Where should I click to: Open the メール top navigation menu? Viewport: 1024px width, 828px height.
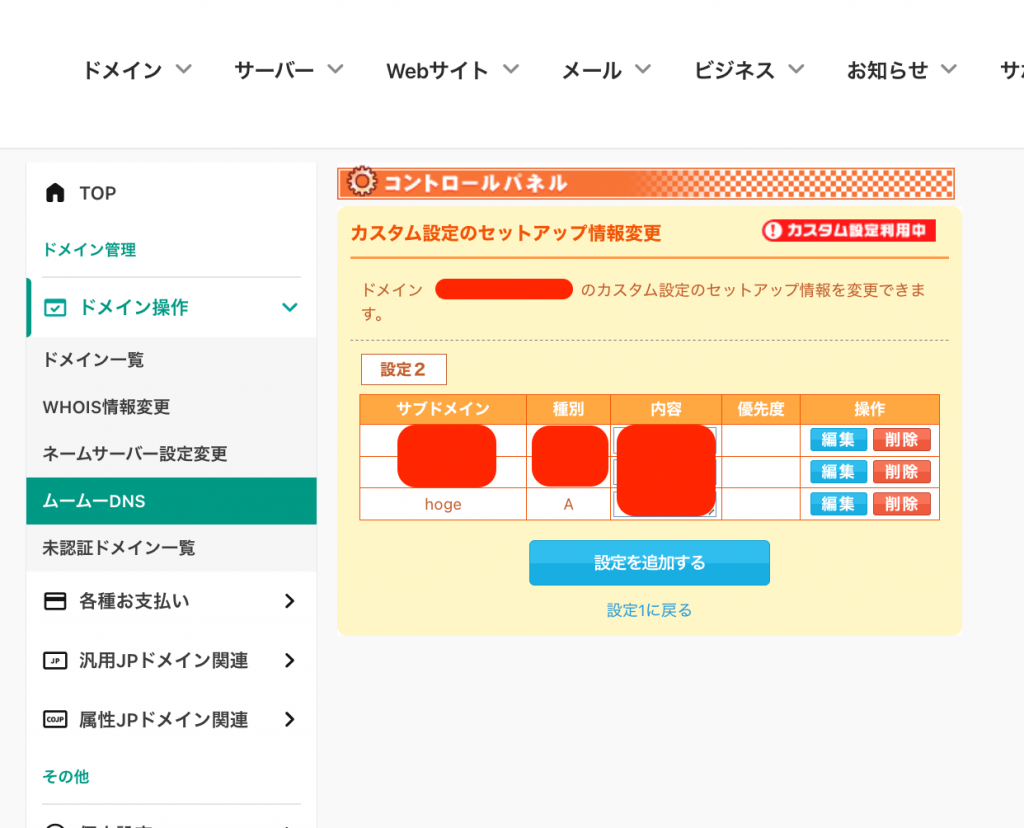(x=606, y=70)
